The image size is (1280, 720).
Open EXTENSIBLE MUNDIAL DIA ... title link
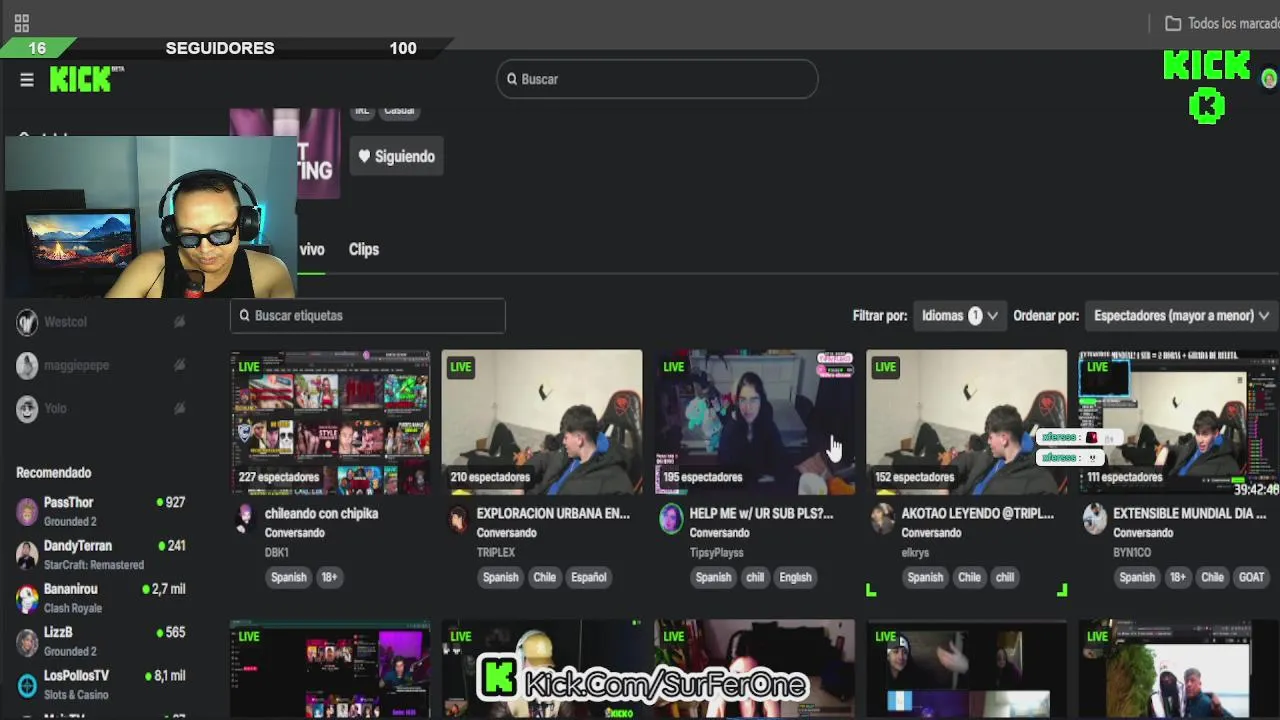pyautogui.click(x=1189, y=513)
